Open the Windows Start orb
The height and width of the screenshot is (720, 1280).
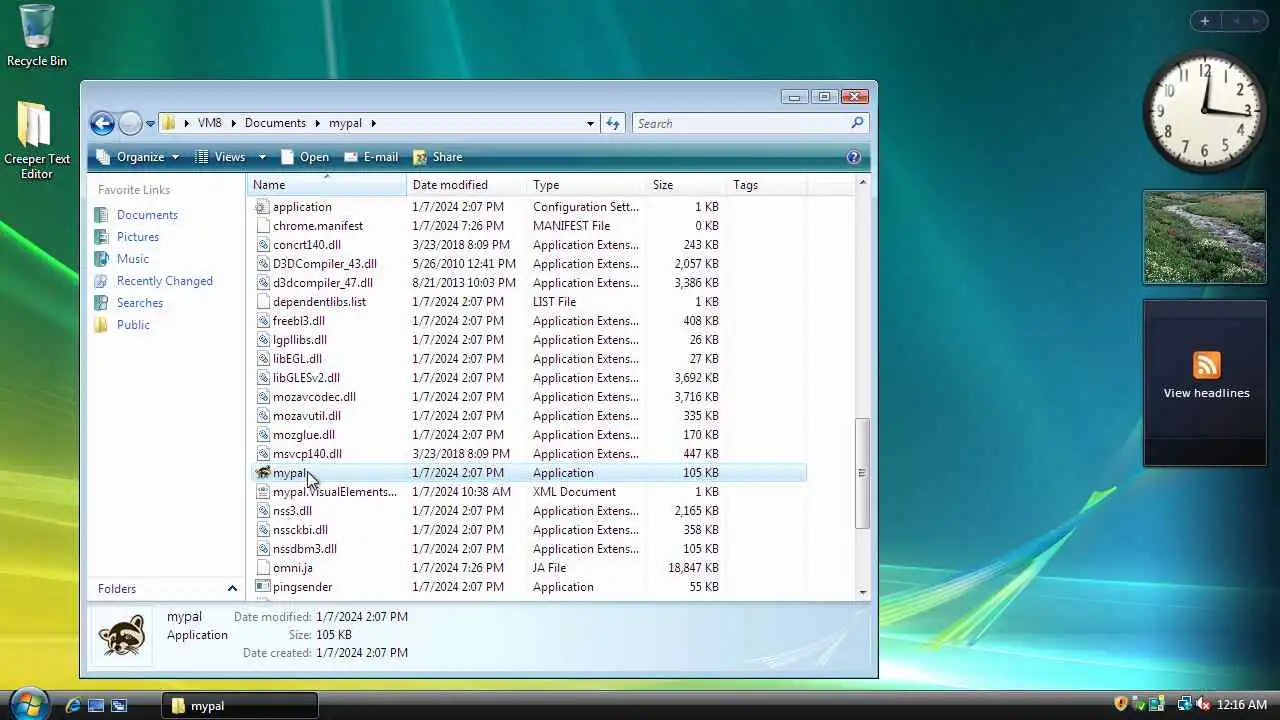(x=28, y=703)
